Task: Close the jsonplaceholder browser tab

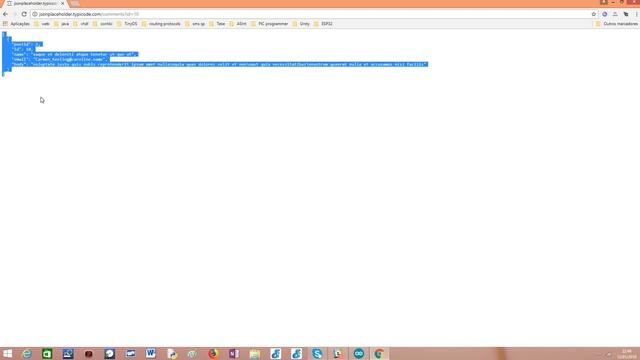Action: pyautogui.click(x=62, y=3)
